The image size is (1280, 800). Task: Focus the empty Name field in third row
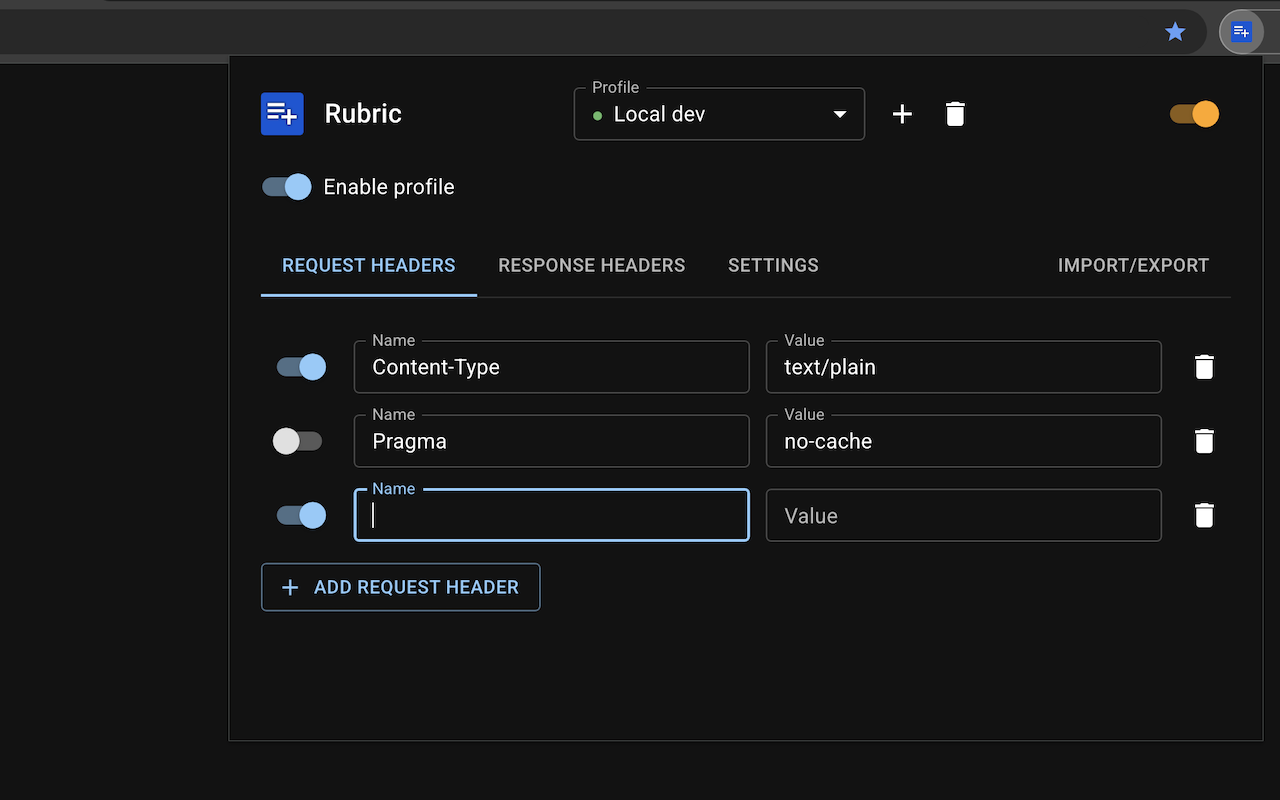click(551, 515)
